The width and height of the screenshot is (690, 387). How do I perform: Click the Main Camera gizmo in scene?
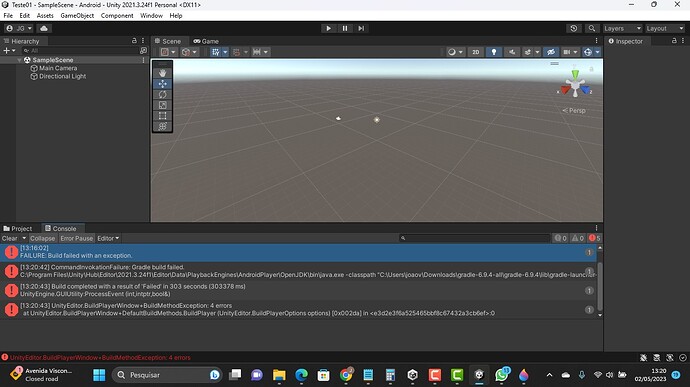click(x=338, y=118)
